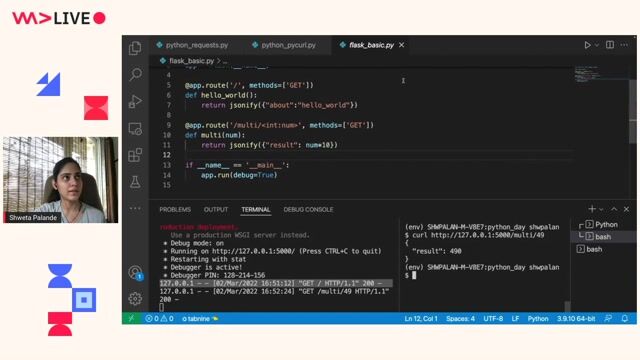Click the tabnine status bar item
The width and height of the screenshot is (640, 360).
coord(200,319)
